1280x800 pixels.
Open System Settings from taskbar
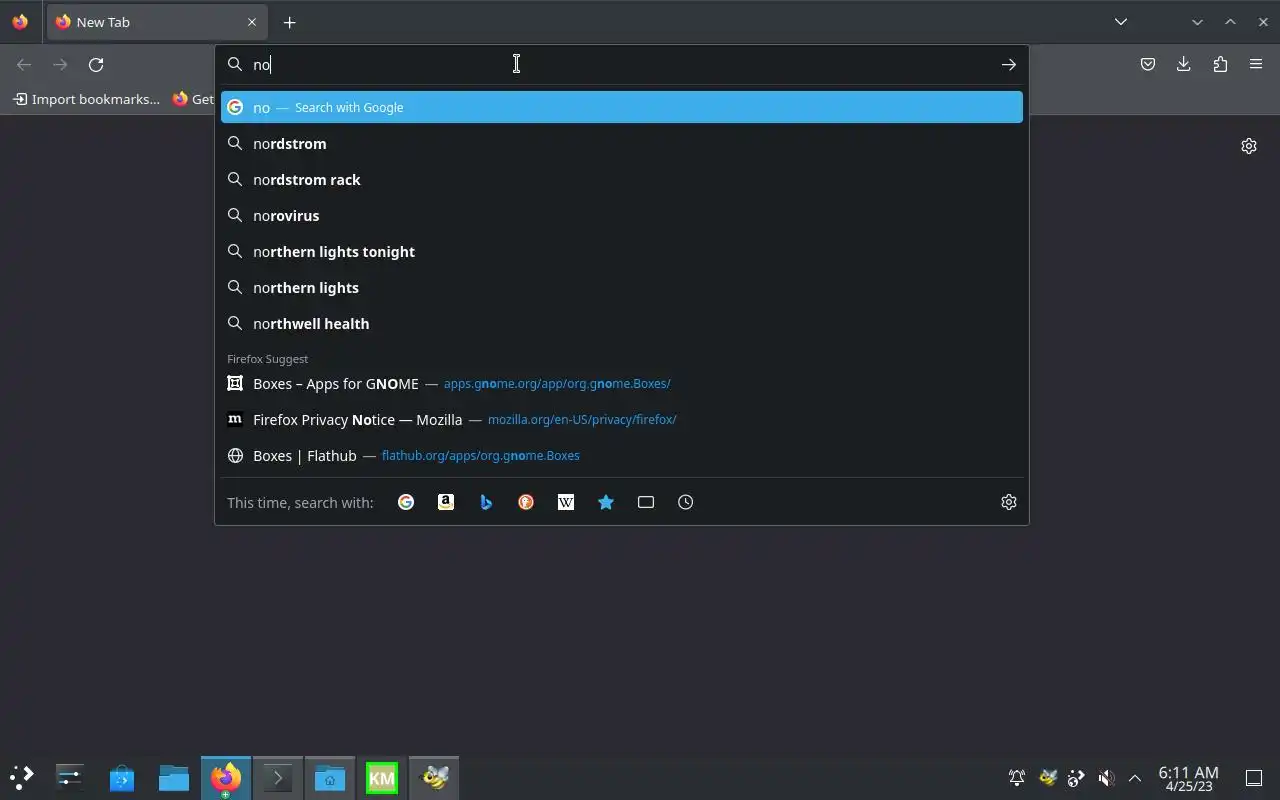coord(70,777)
